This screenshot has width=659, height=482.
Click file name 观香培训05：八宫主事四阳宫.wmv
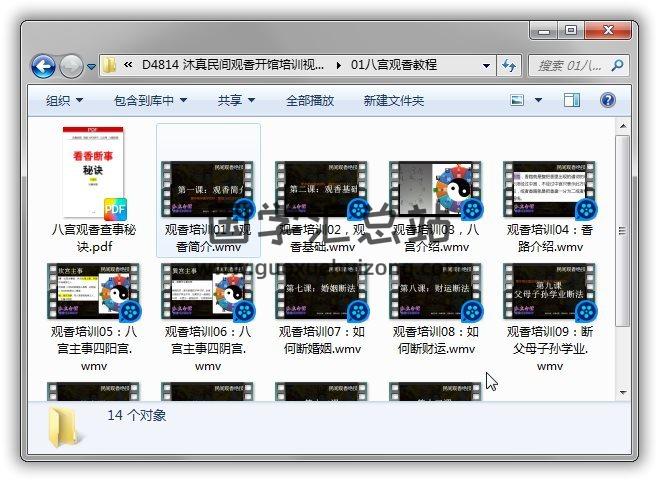click(x=94, y=348)
